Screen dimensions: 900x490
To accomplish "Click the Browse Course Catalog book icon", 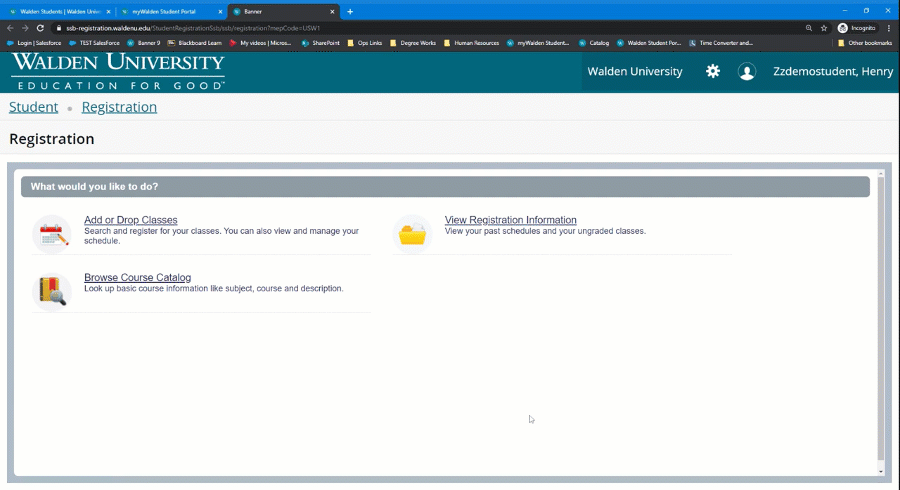I will pyautogui.click(x=52, y=291).
